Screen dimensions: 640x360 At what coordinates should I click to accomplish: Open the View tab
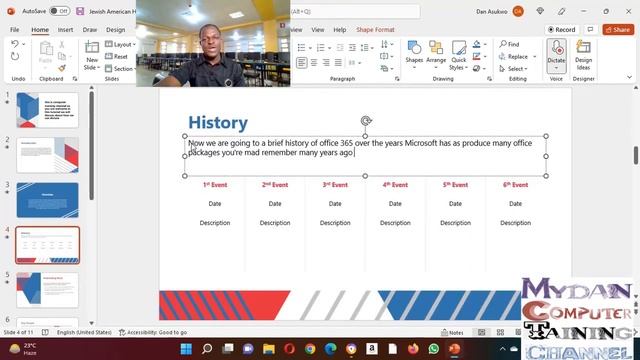tap(318, 29)
